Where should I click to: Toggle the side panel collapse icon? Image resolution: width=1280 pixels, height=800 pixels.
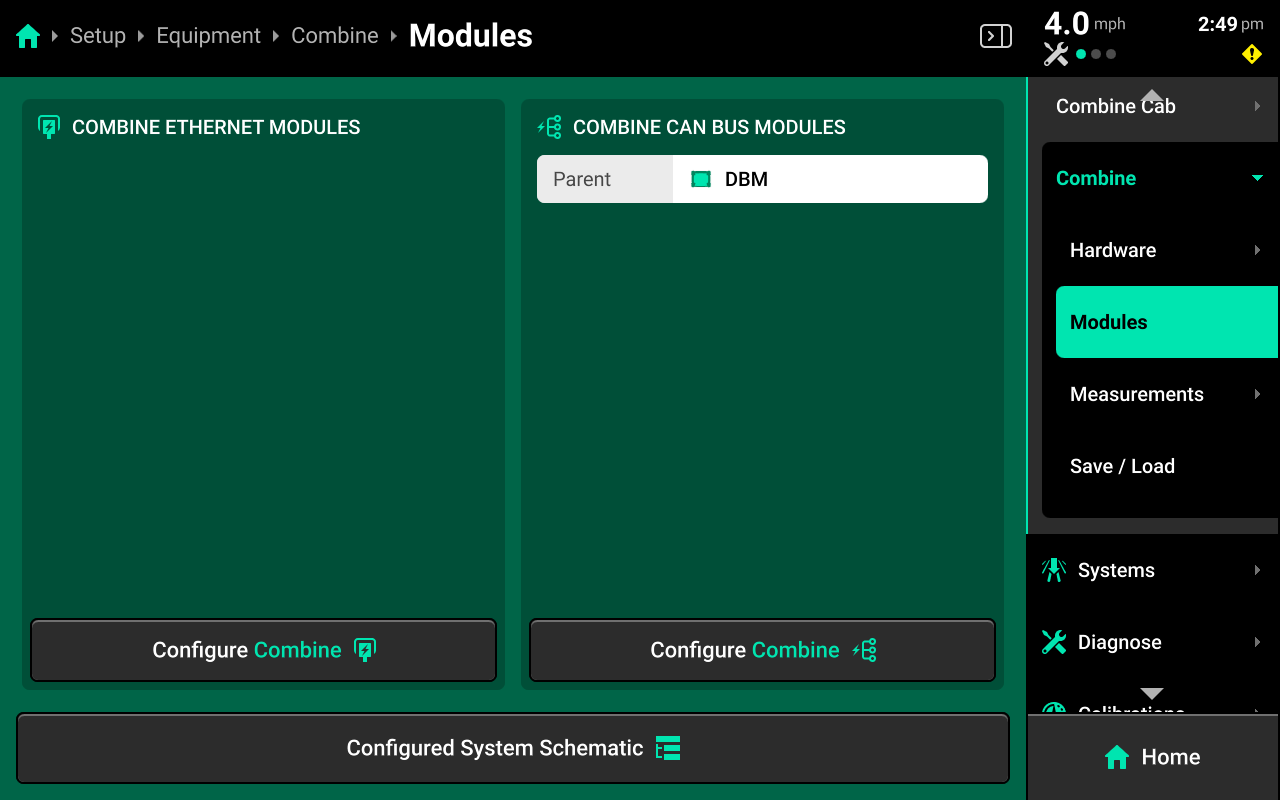click(995, 36)
